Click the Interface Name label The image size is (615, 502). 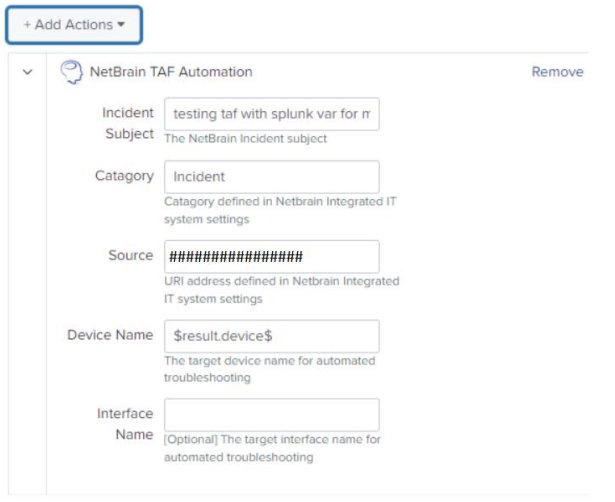pyautogui.click(x=125, y=424)
